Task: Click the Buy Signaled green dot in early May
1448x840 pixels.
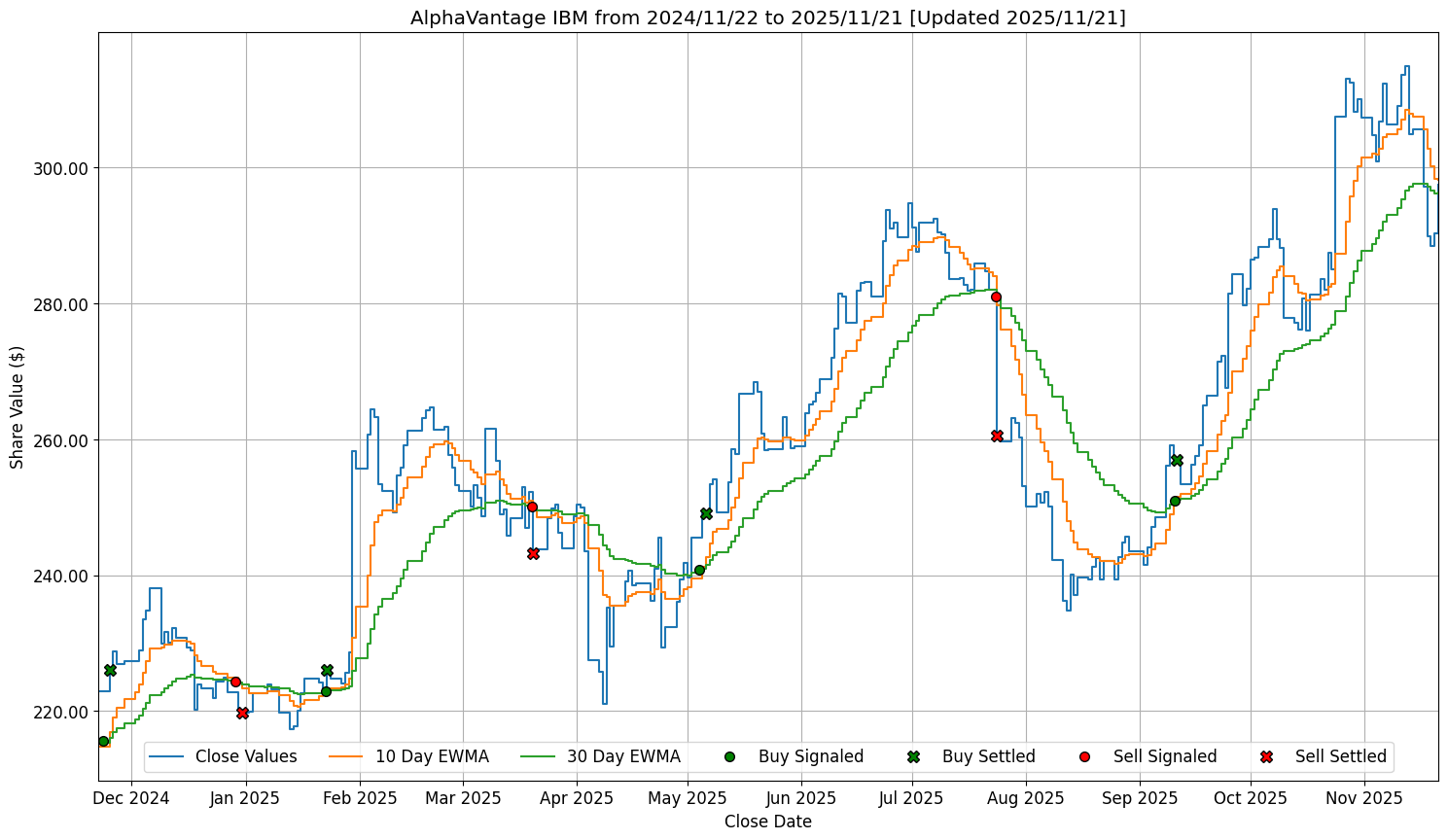Action: tap(699, 570)
